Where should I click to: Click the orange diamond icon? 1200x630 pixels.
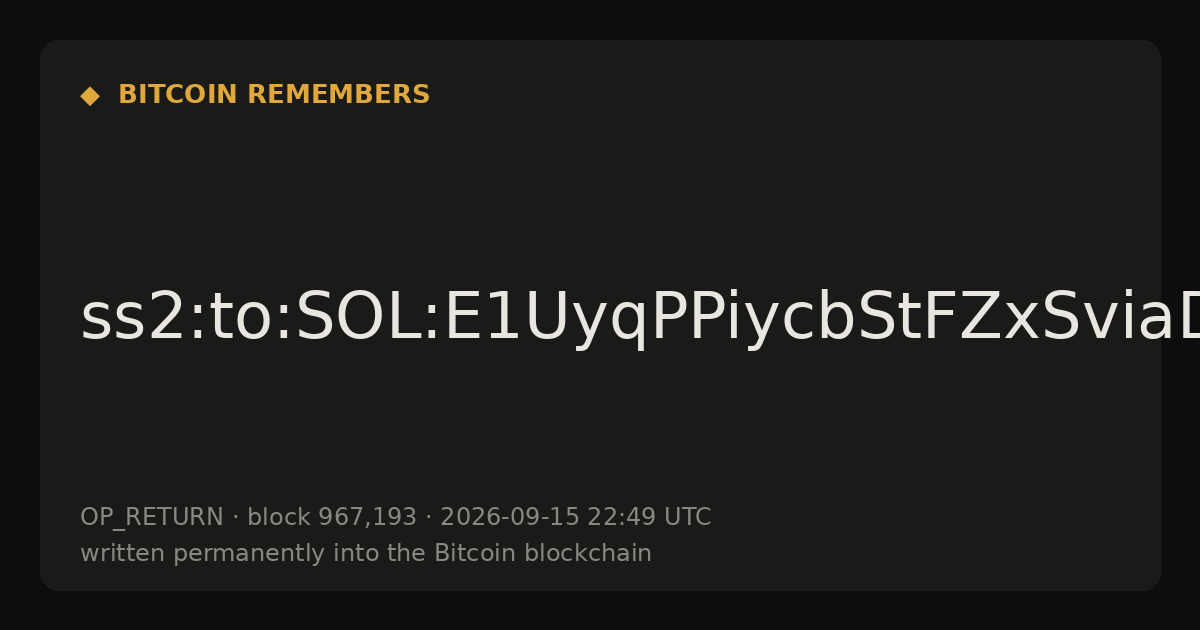[90, 96]
